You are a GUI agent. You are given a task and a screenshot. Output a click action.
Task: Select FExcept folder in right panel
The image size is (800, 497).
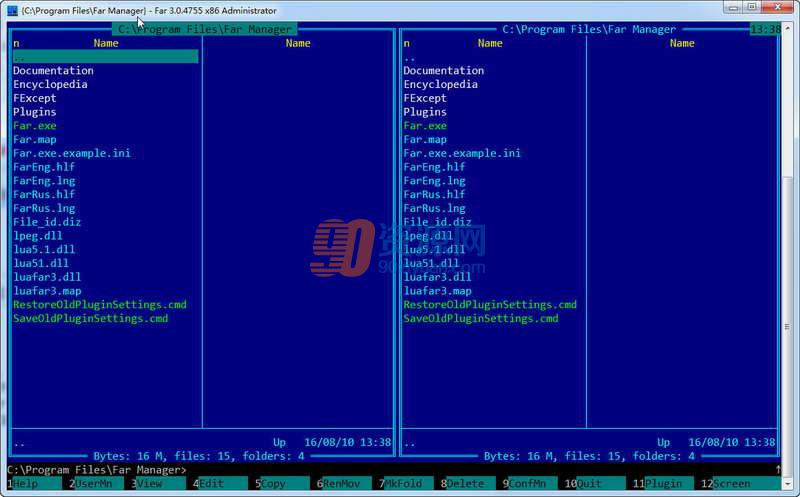pos(425,98)
